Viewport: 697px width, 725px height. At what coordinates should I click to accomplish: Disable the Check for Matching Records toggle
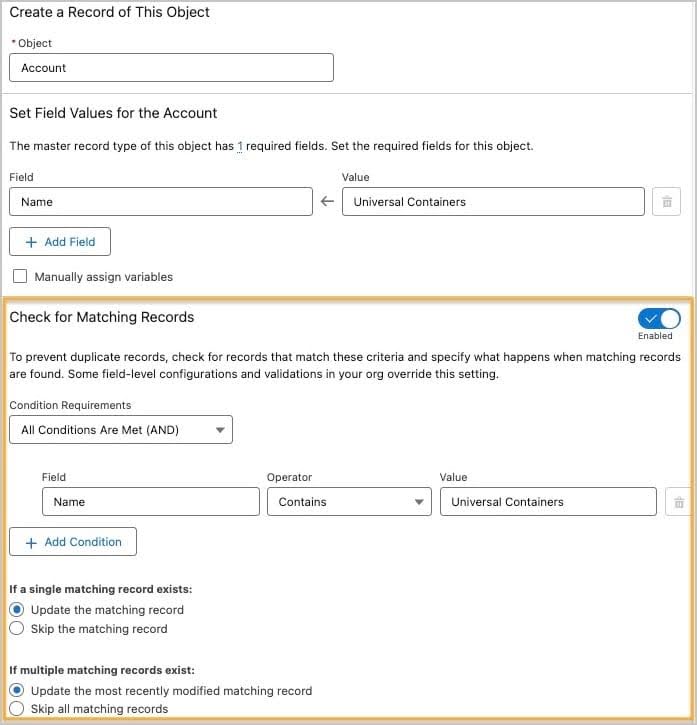tap(658, 318)
